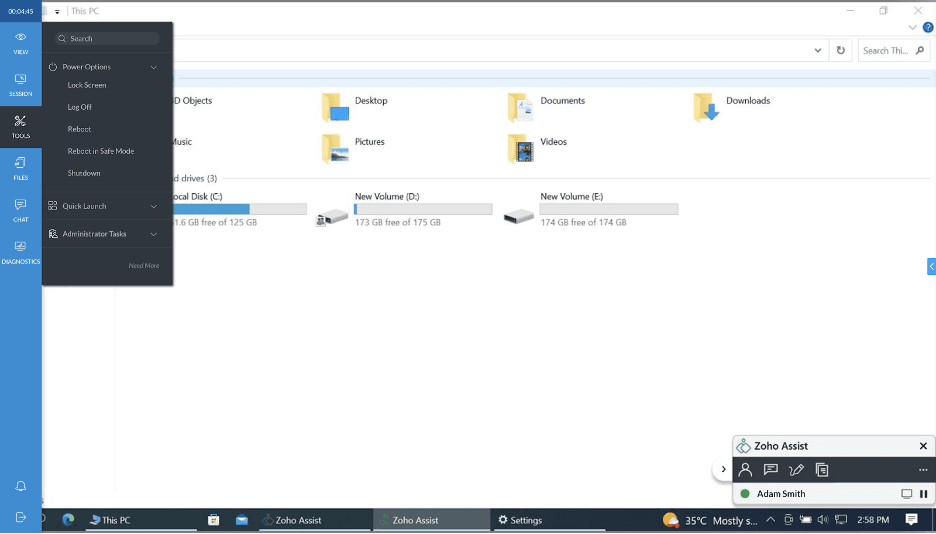
Task: Switch to Settings taskbar button
Action: tap(549, 520)
